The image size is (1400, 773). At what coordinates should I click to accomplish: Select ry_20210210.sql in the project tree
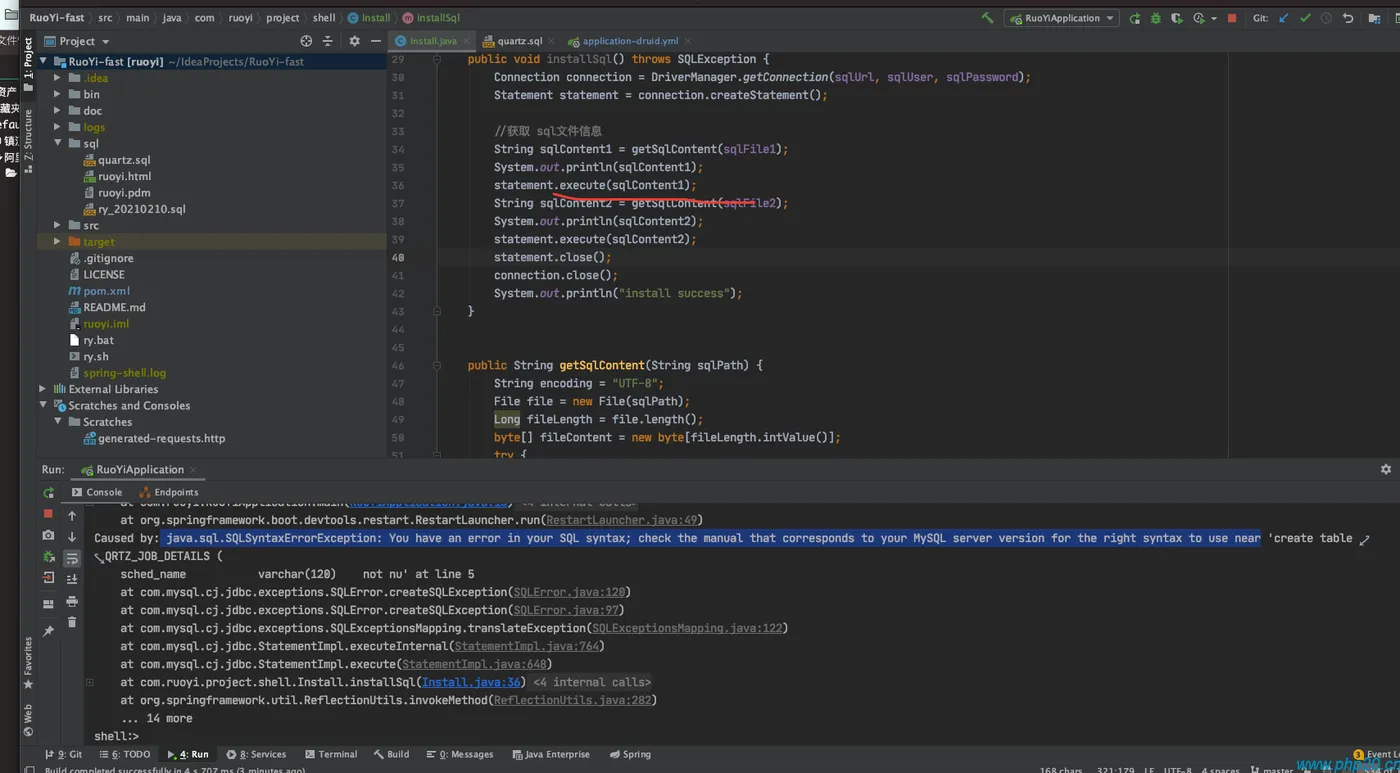point(142,209)
